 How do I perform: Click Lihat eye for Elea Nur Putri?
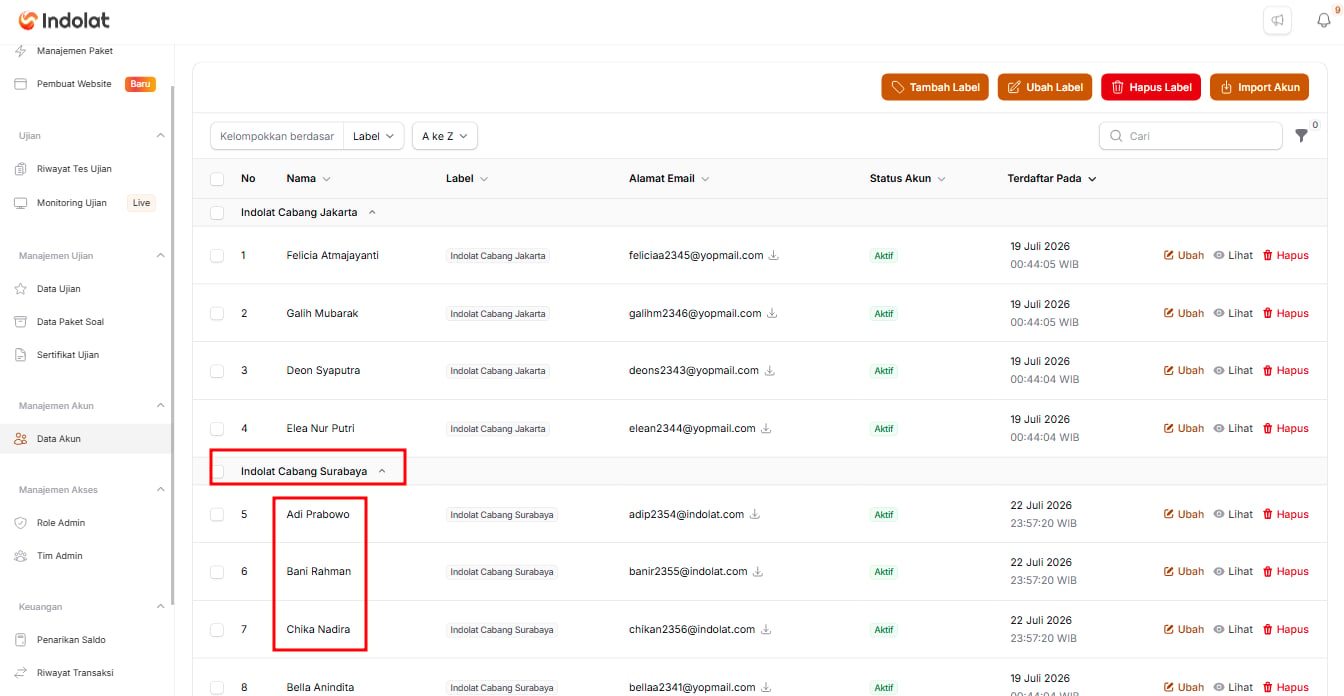click(x=1233, y=428)
